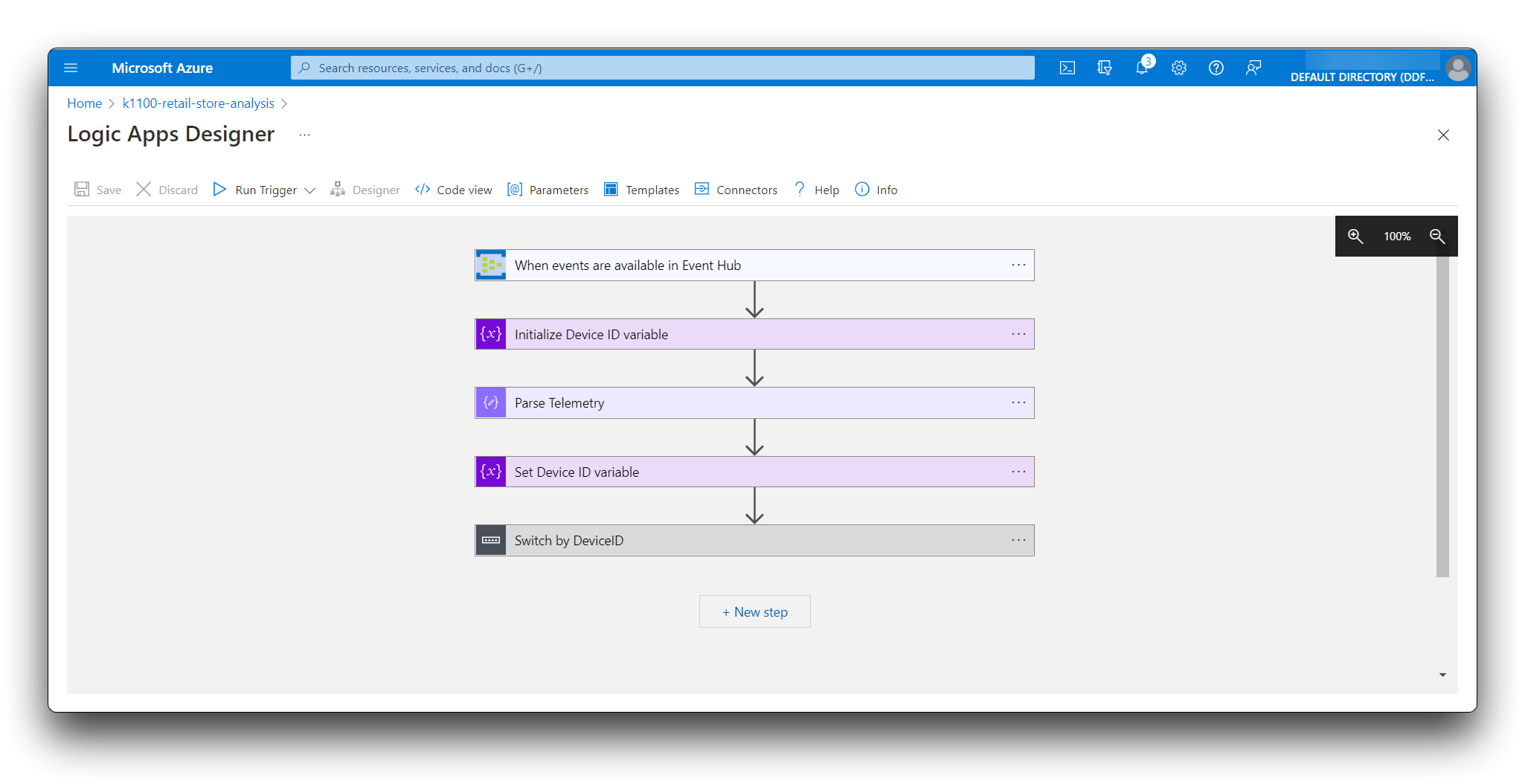This screenshot has width=1525, height=784.
Task: Click the DEFAULT DIRECTORY account label
Action: click(1362, 77)
